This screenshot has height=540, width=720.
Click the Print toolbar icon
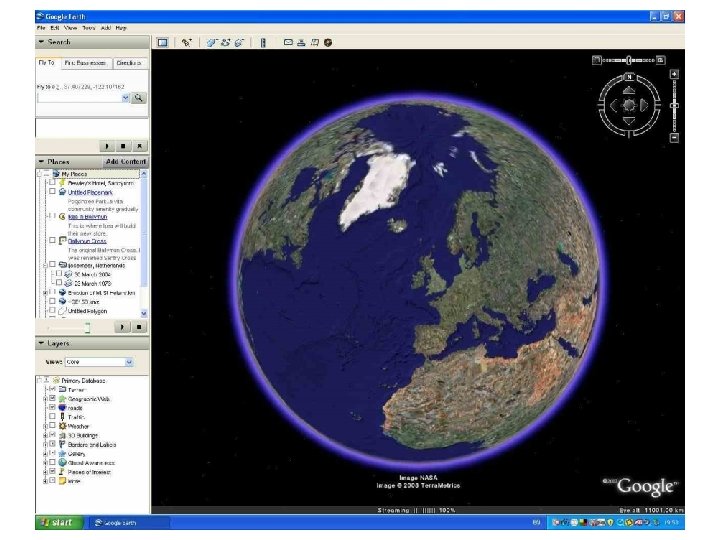pos(301,42)
